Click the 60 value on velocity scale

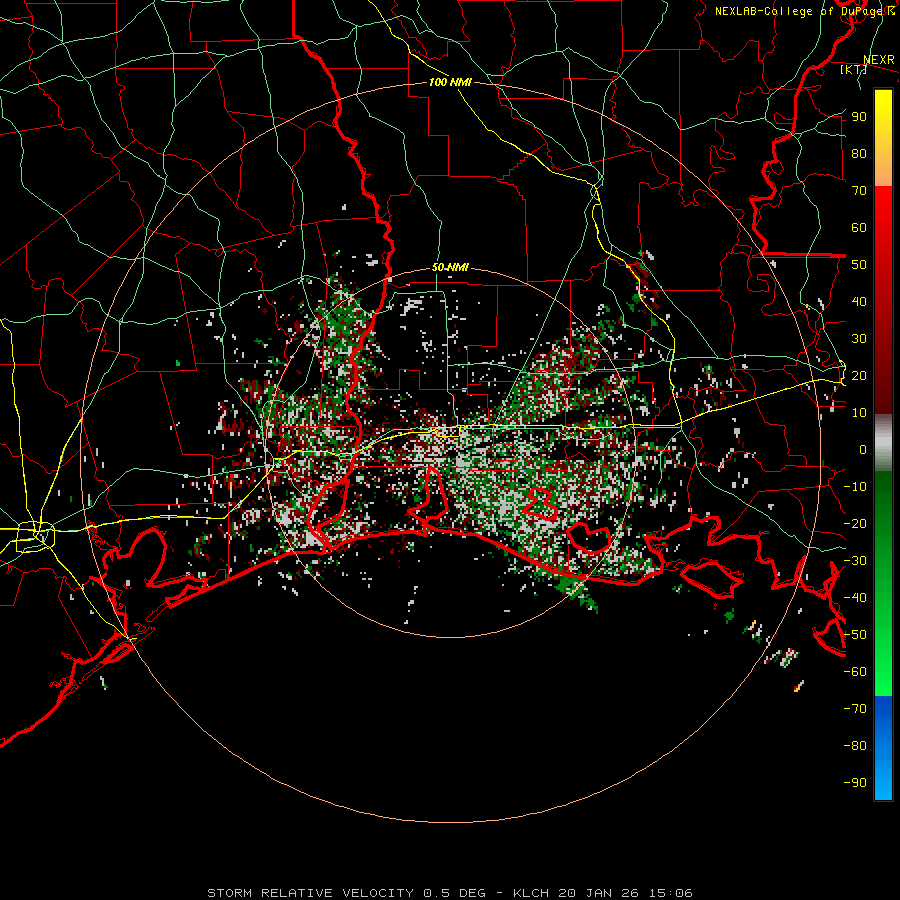[x=859, y=227]
